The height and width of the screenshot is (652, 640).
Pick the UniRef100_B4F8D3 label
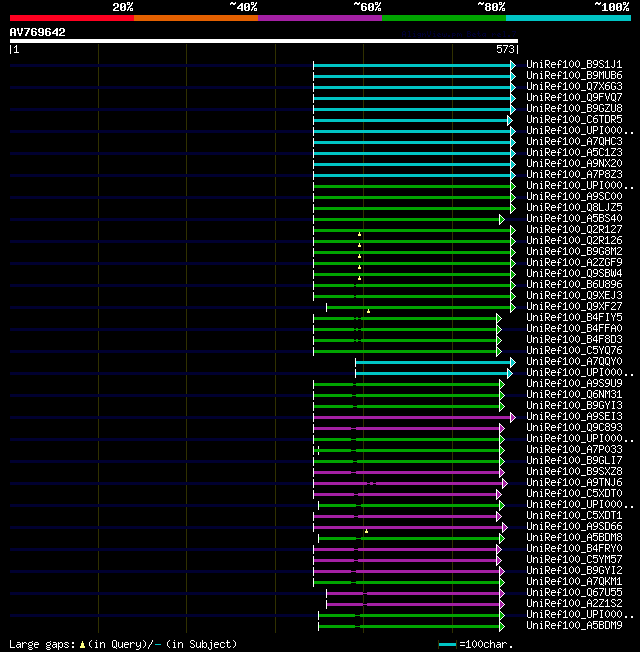tap(574, 339)
